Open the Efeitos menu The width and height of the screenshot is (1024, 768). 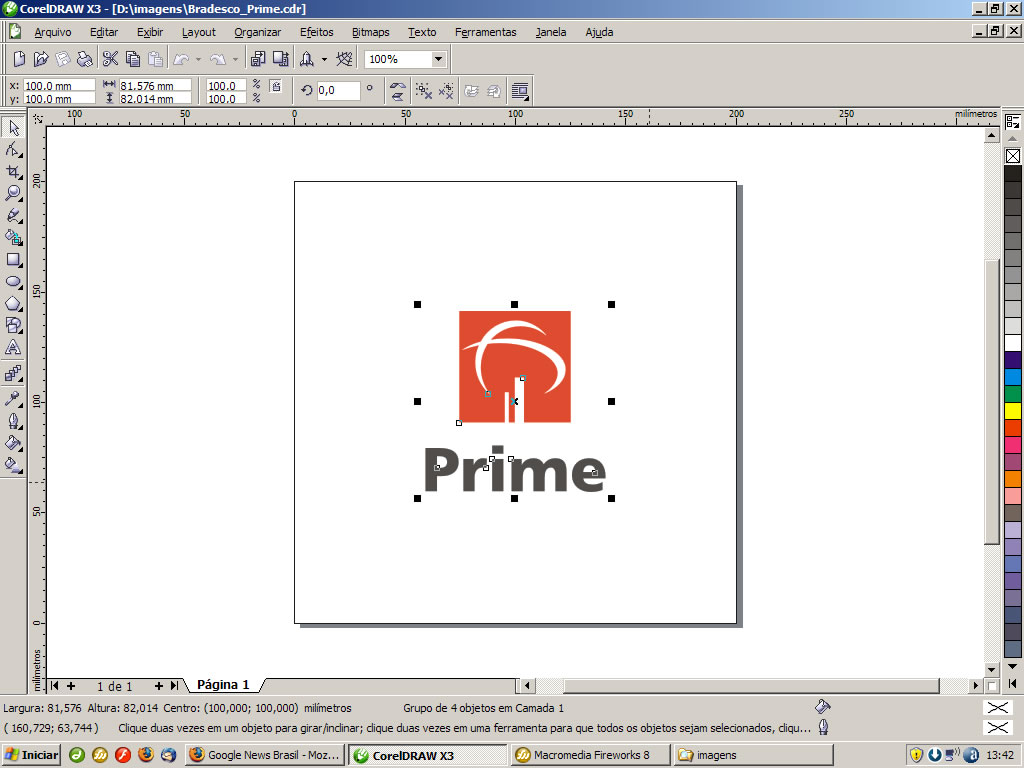(x=317, y=32)
